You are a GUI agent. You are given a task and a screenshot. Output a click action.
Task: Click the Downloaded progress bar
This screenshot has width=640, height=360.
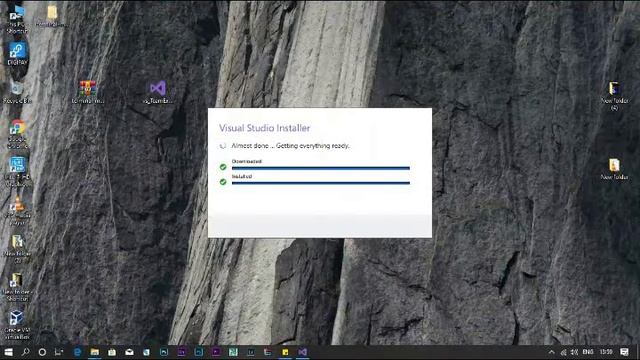click(321, 168)
